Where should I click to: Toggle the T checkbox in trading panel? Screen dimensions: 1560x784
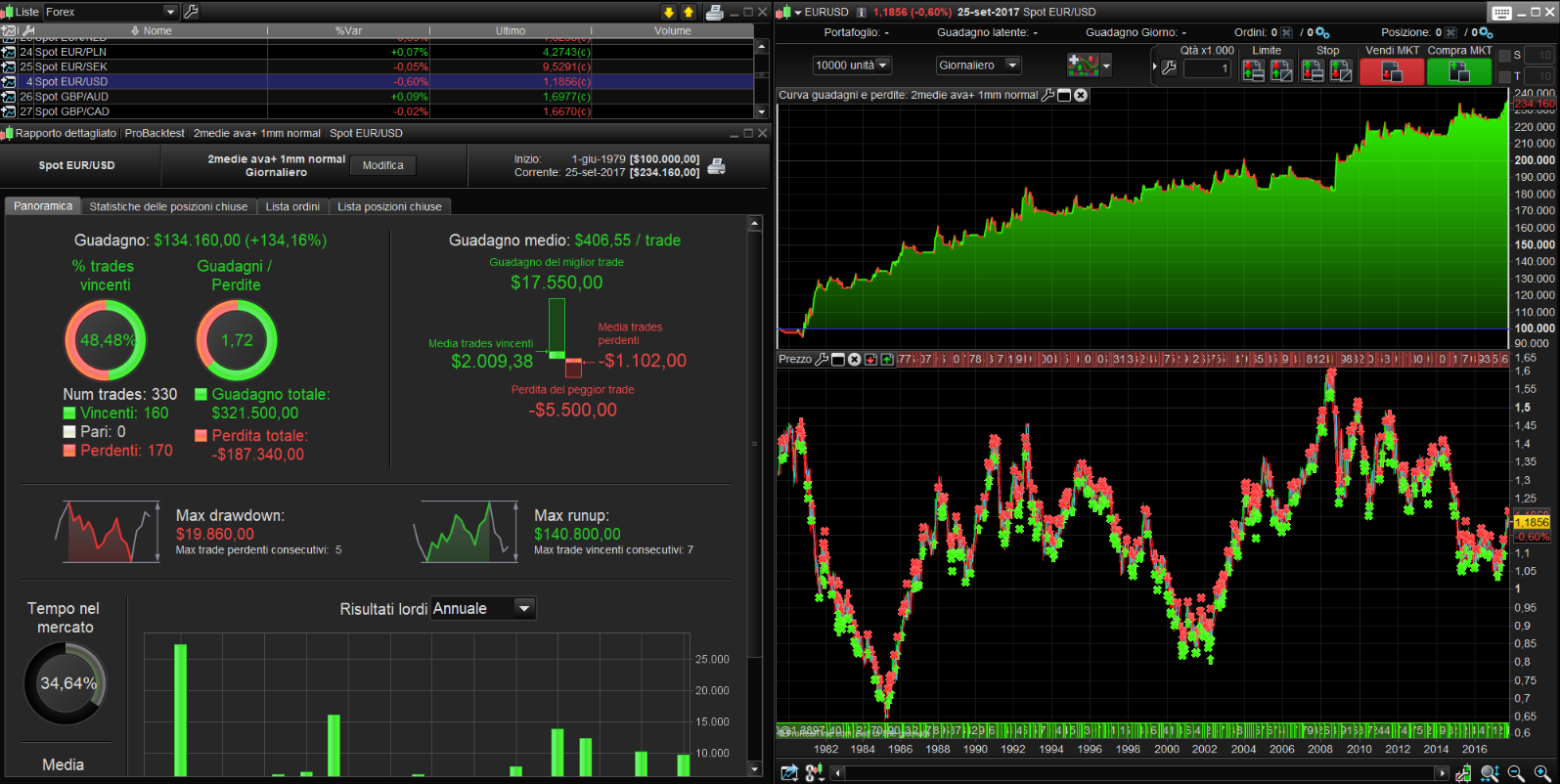click(x=1504, y=76)
